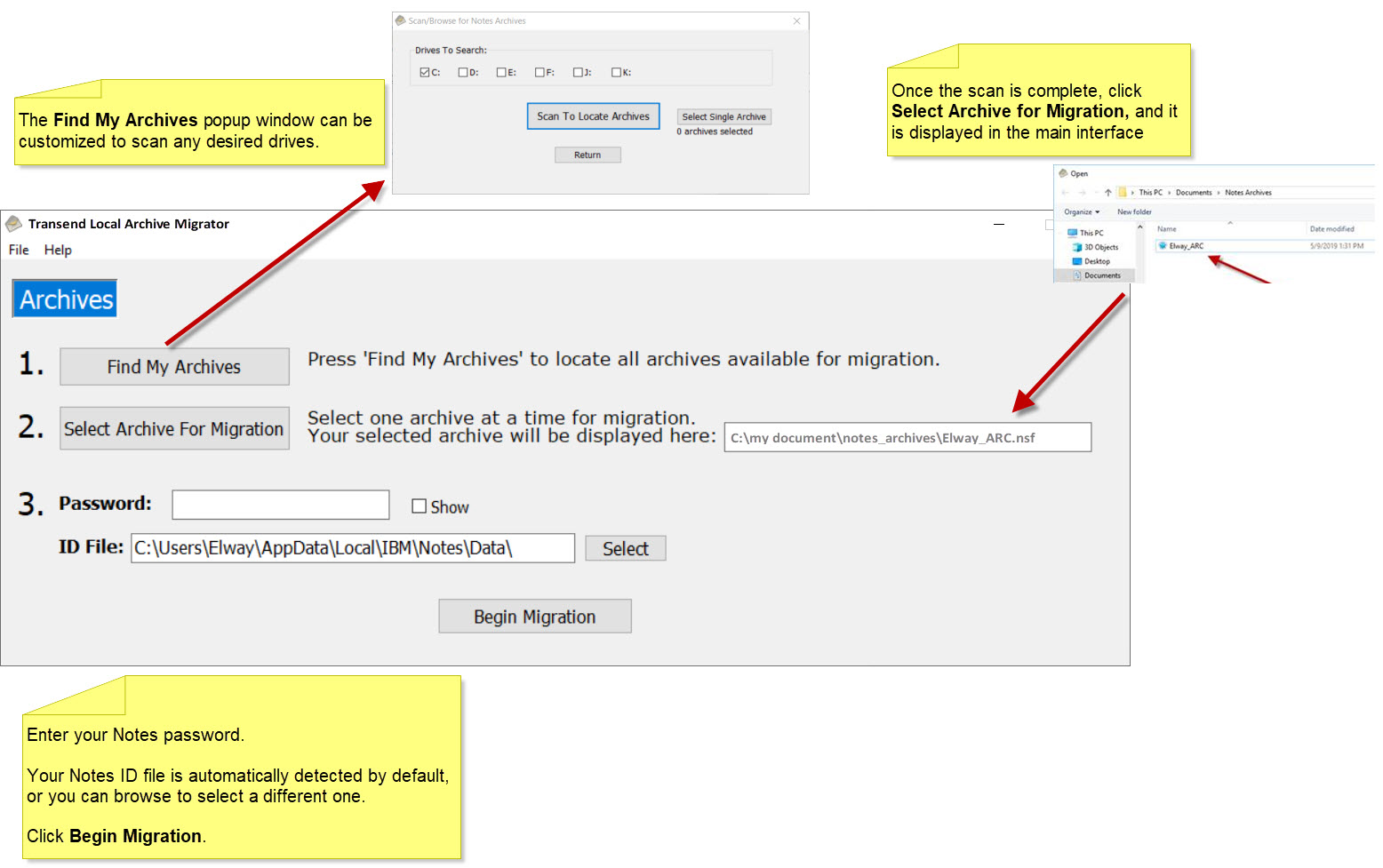Check the D: drive checkbox
This screenshot has width=1383, height=868.
point(463,73)
